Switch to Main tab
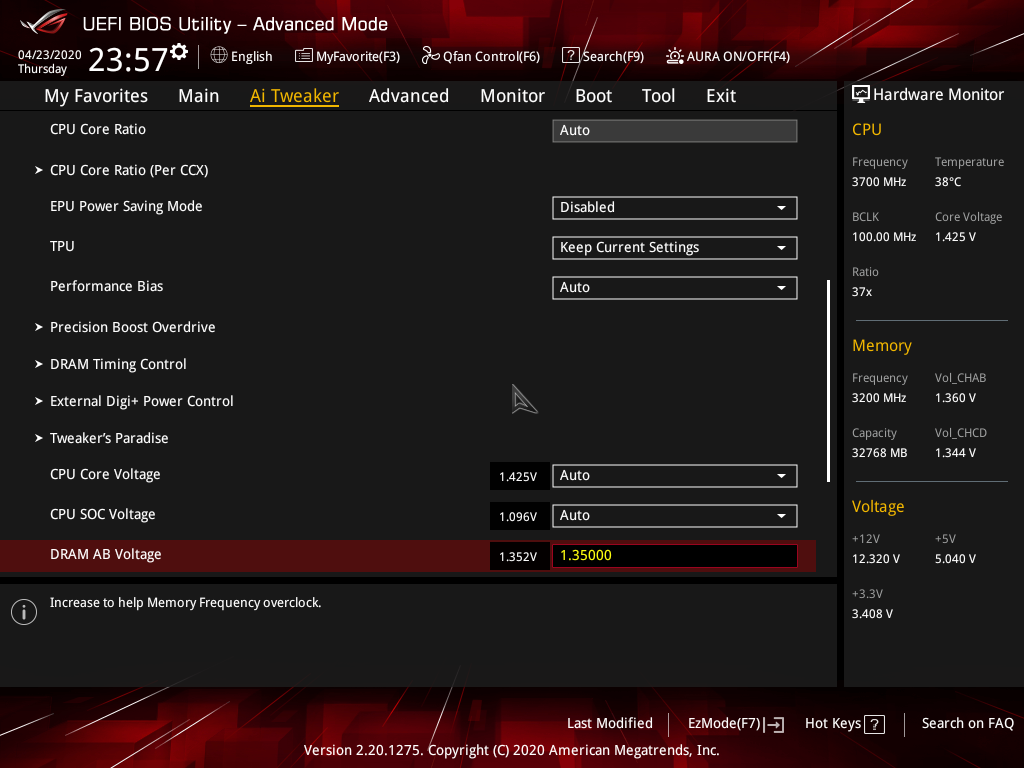The width and height of the screenshot is (1024, 768). (x=199, y=96)
